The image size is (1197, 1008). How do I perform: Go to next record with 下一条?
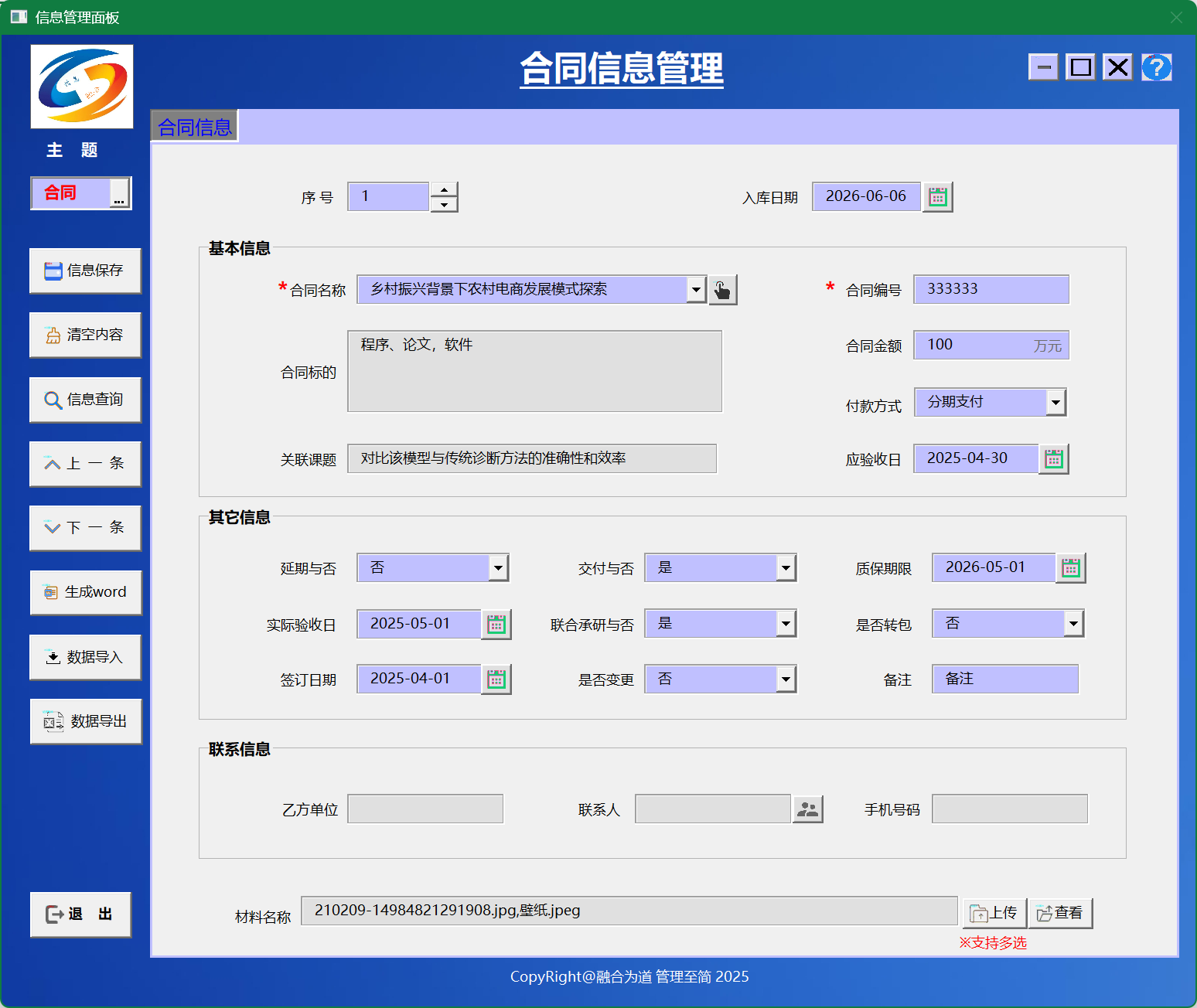click(85, 528)
